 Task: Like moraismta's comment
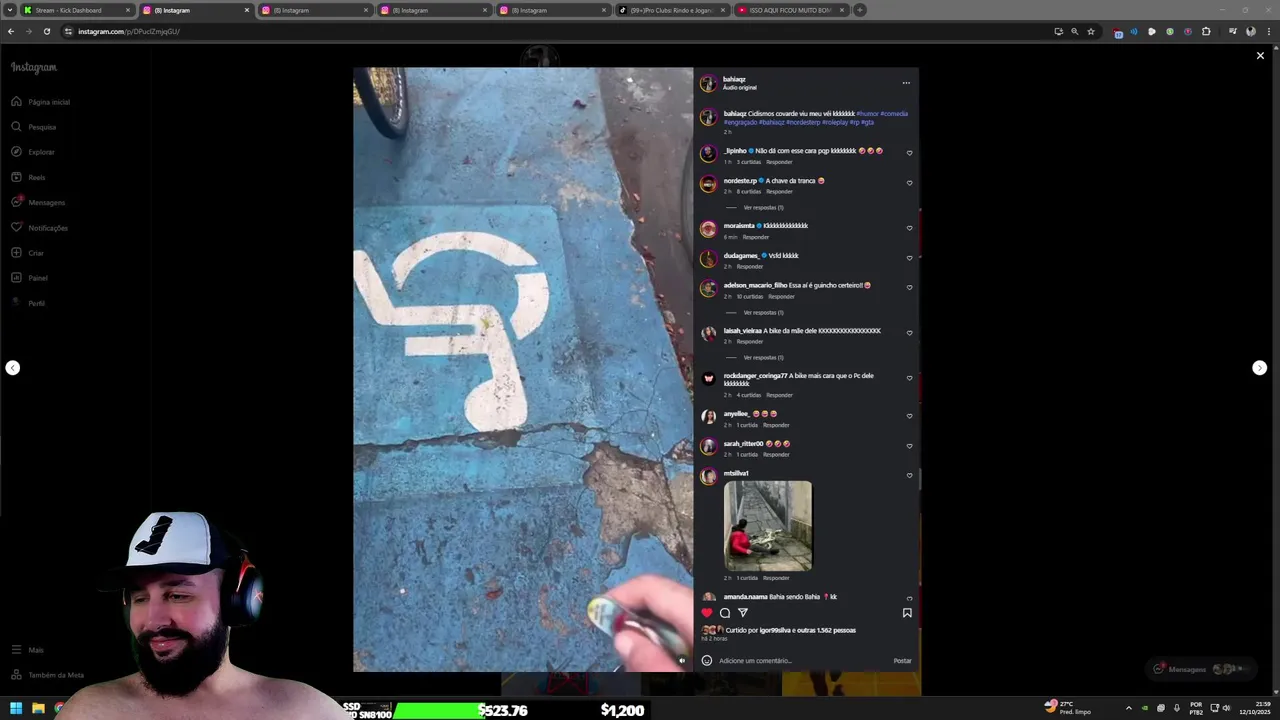point(909,228)
